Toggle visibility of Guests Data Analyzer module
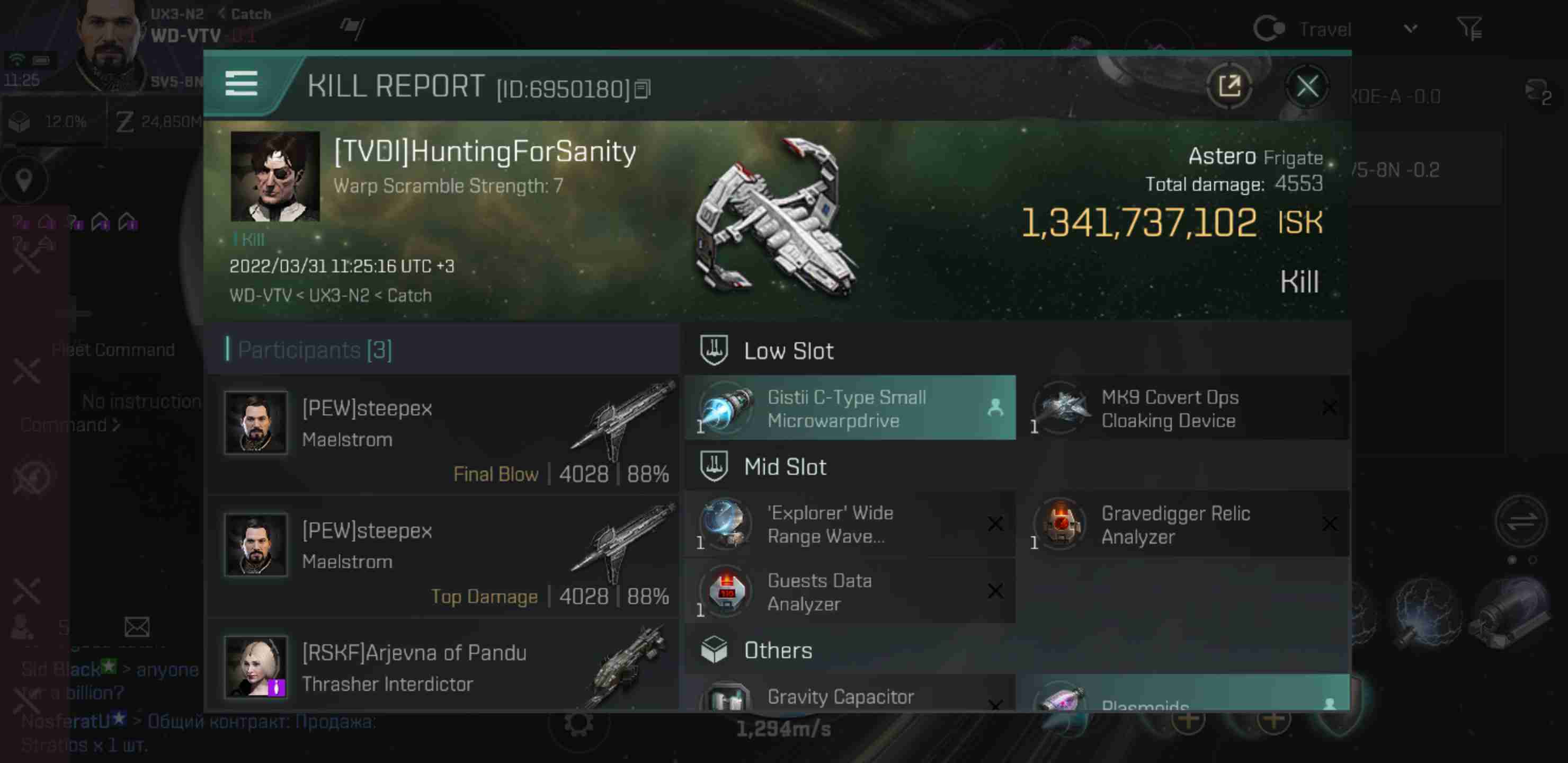 [x=996, y=591]
